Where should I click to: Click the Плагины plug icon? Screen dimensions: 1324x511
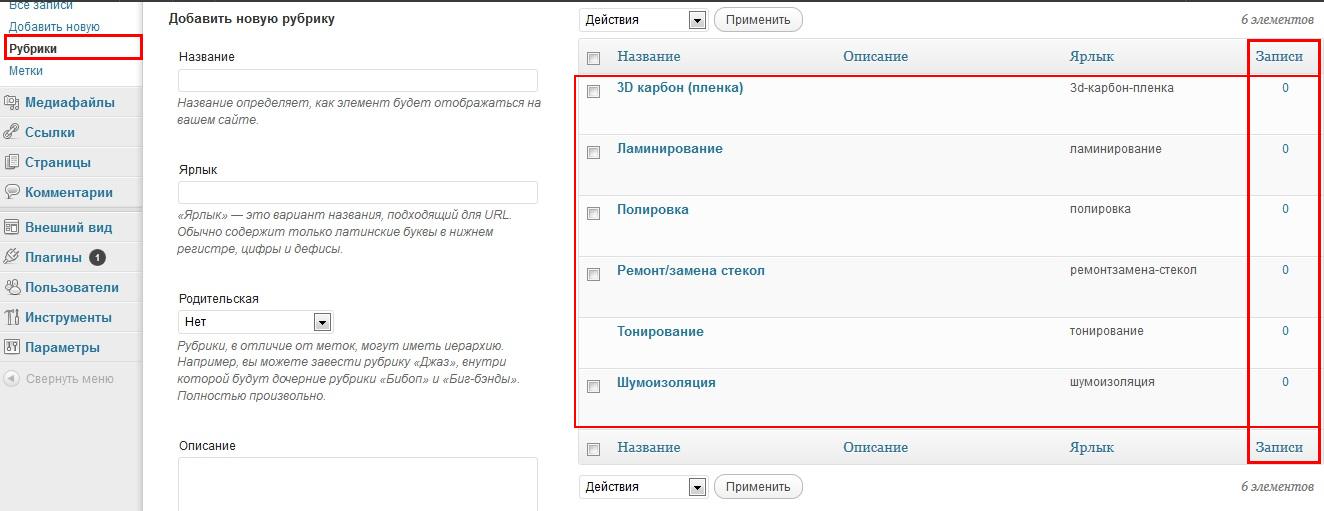tap(12, 257)
